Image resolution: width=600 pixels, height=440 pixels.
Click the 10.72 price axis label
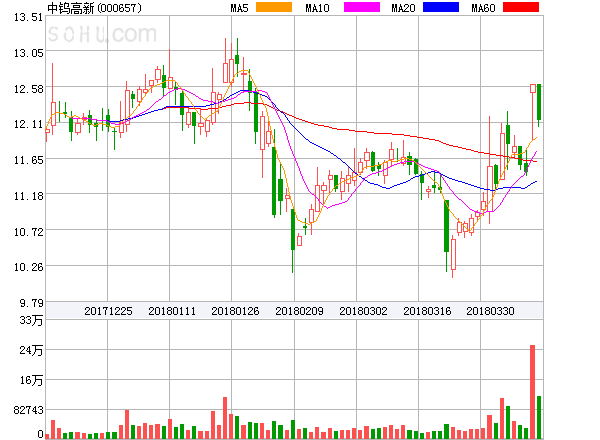click(x=28, y=232)
